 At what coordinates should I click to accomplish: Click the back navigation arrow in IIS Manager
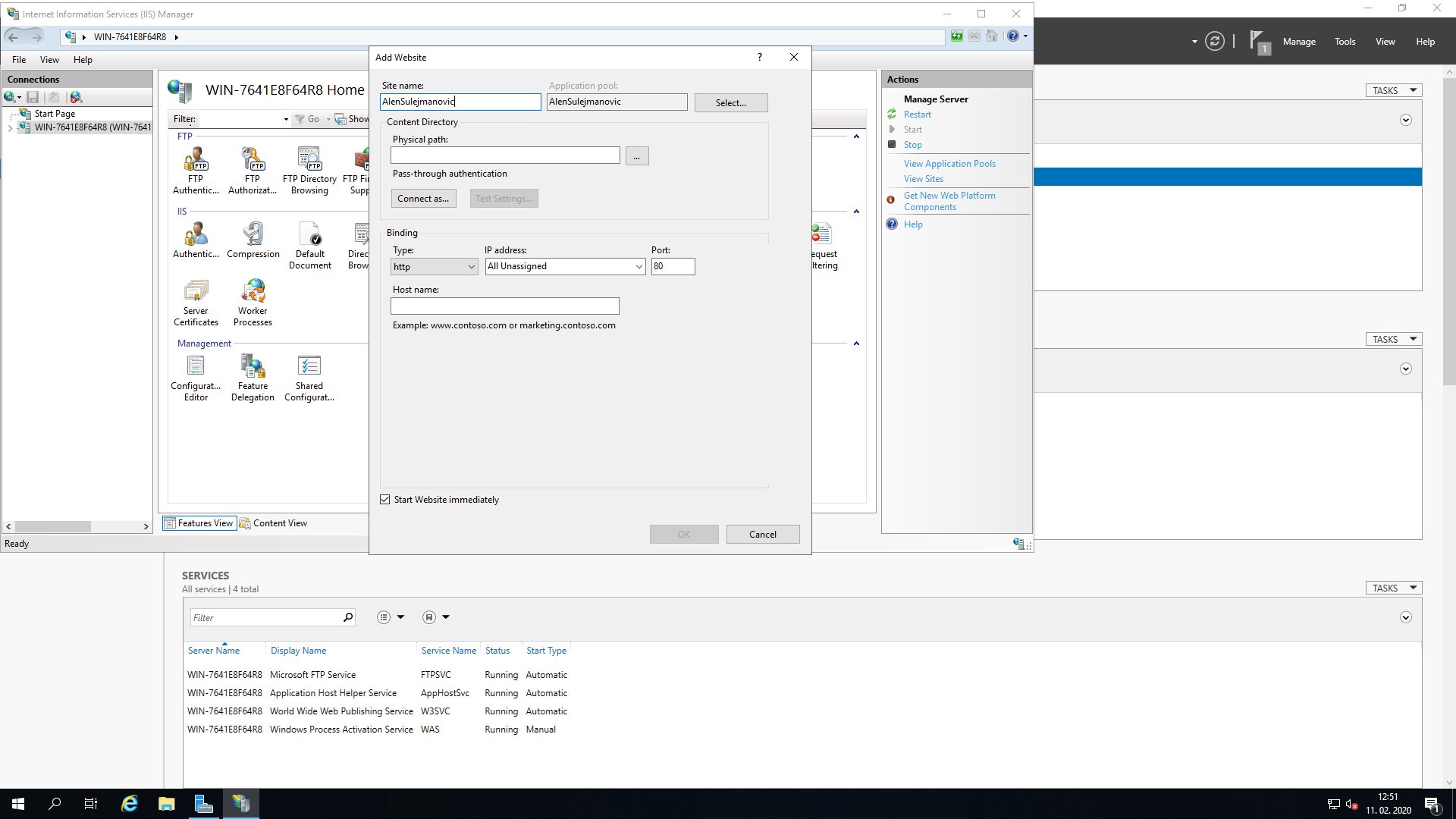tap(13, 36)
